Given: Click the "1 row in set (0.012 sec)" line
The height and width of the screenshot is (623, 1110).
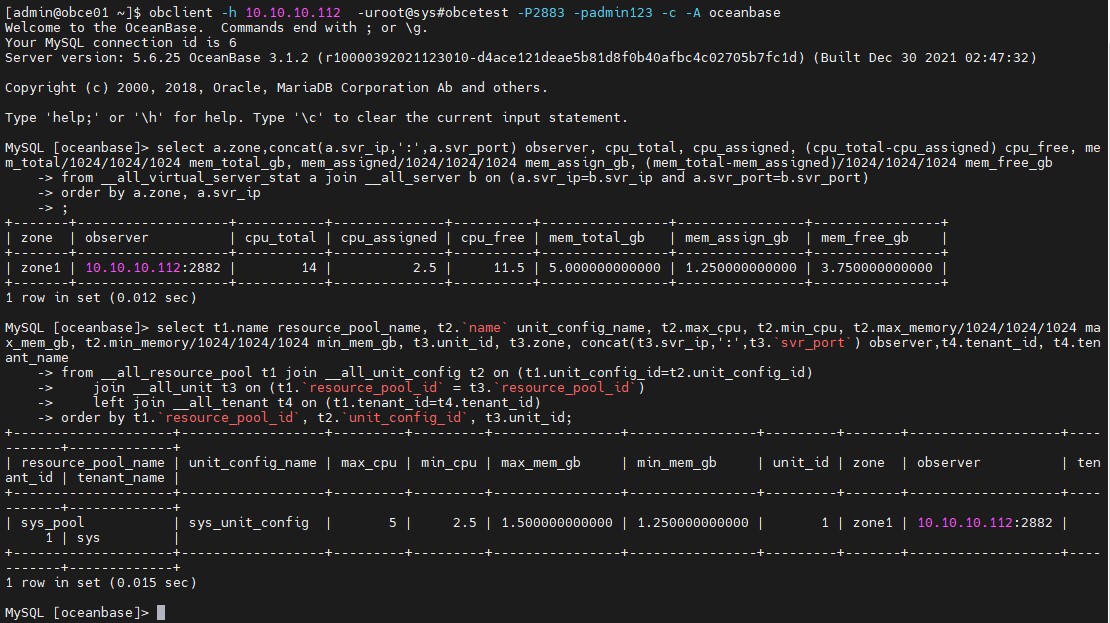Looking at the screenshot, I should click(101, 298).
